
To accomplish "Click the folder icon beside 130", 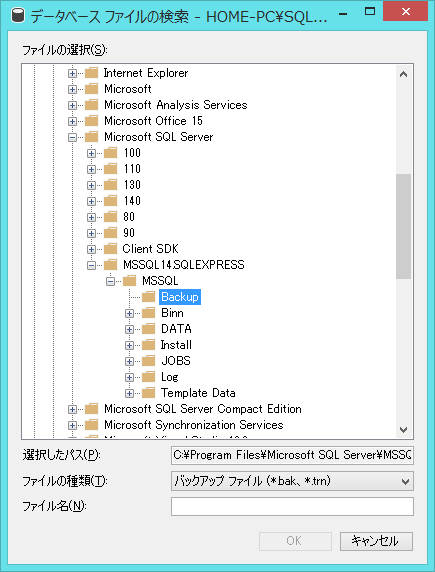I will [x=111, y=185].
